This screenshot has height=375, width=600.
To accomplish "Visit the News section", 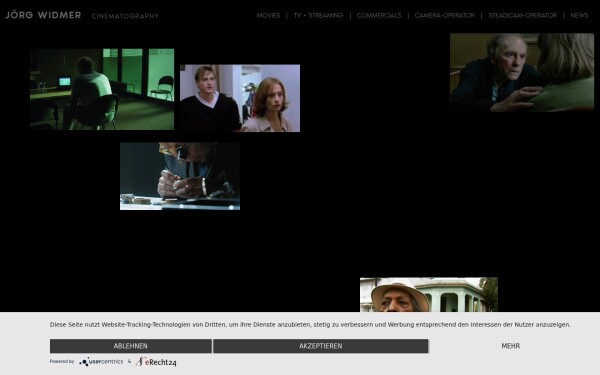I will (579, 16).
